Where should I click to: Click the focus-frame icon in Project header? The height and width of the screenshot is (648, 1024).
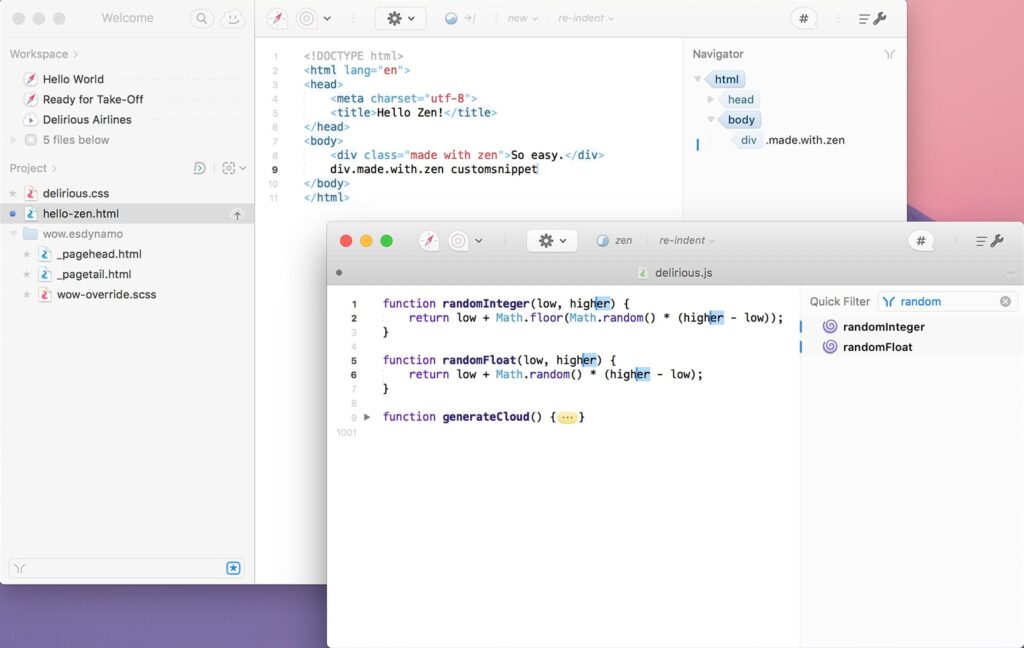pos(229,168)
